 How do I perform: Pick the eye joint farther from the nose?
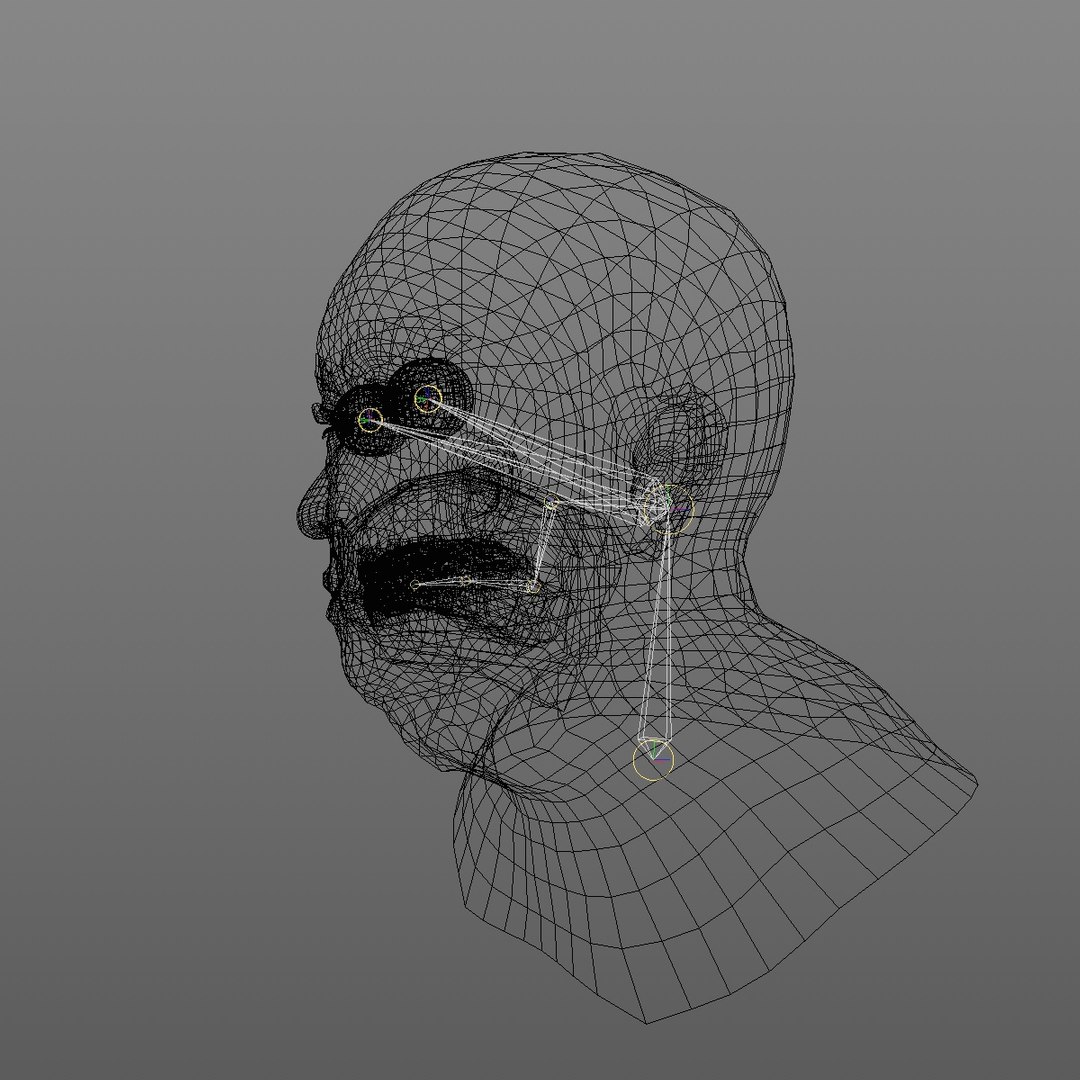pos(428,399)
